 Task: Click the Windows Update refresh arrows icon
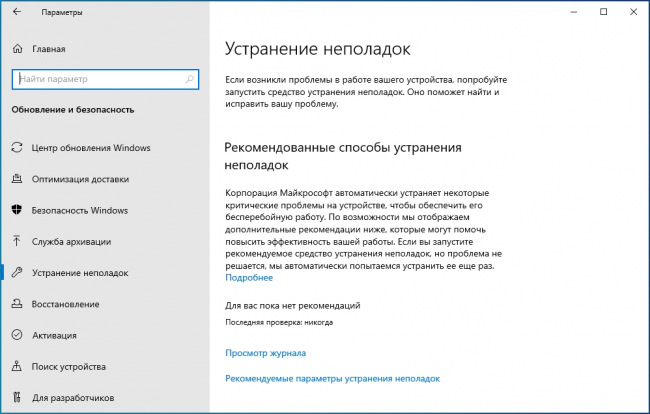coord(17,148)
